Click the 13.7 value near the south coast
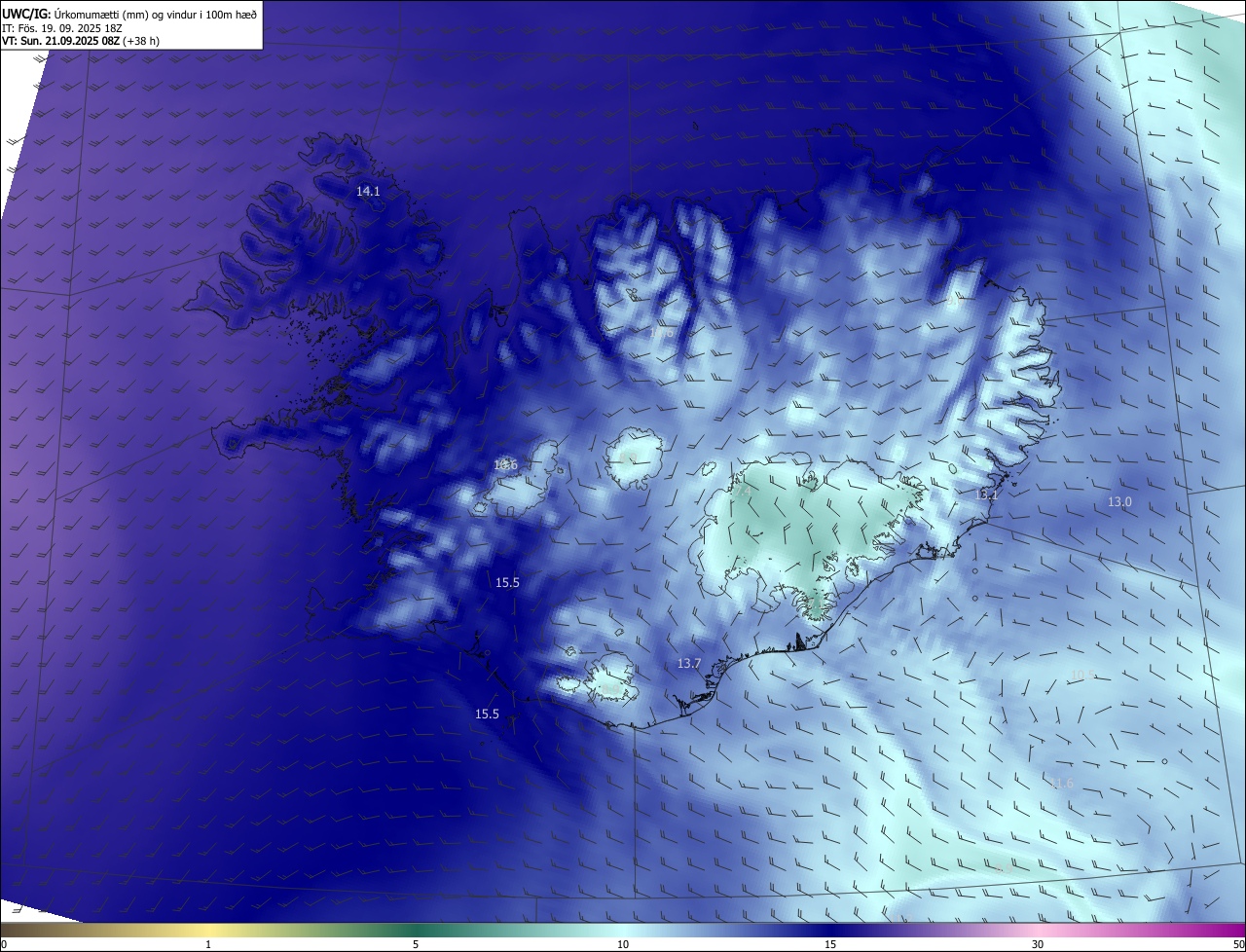 (x=689, y=664)
